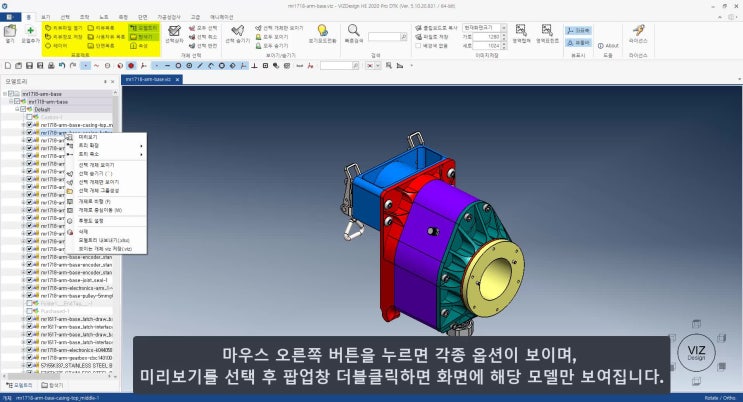Click the image width input field
This screenshot has height=402, width=743.
(487, 37)
